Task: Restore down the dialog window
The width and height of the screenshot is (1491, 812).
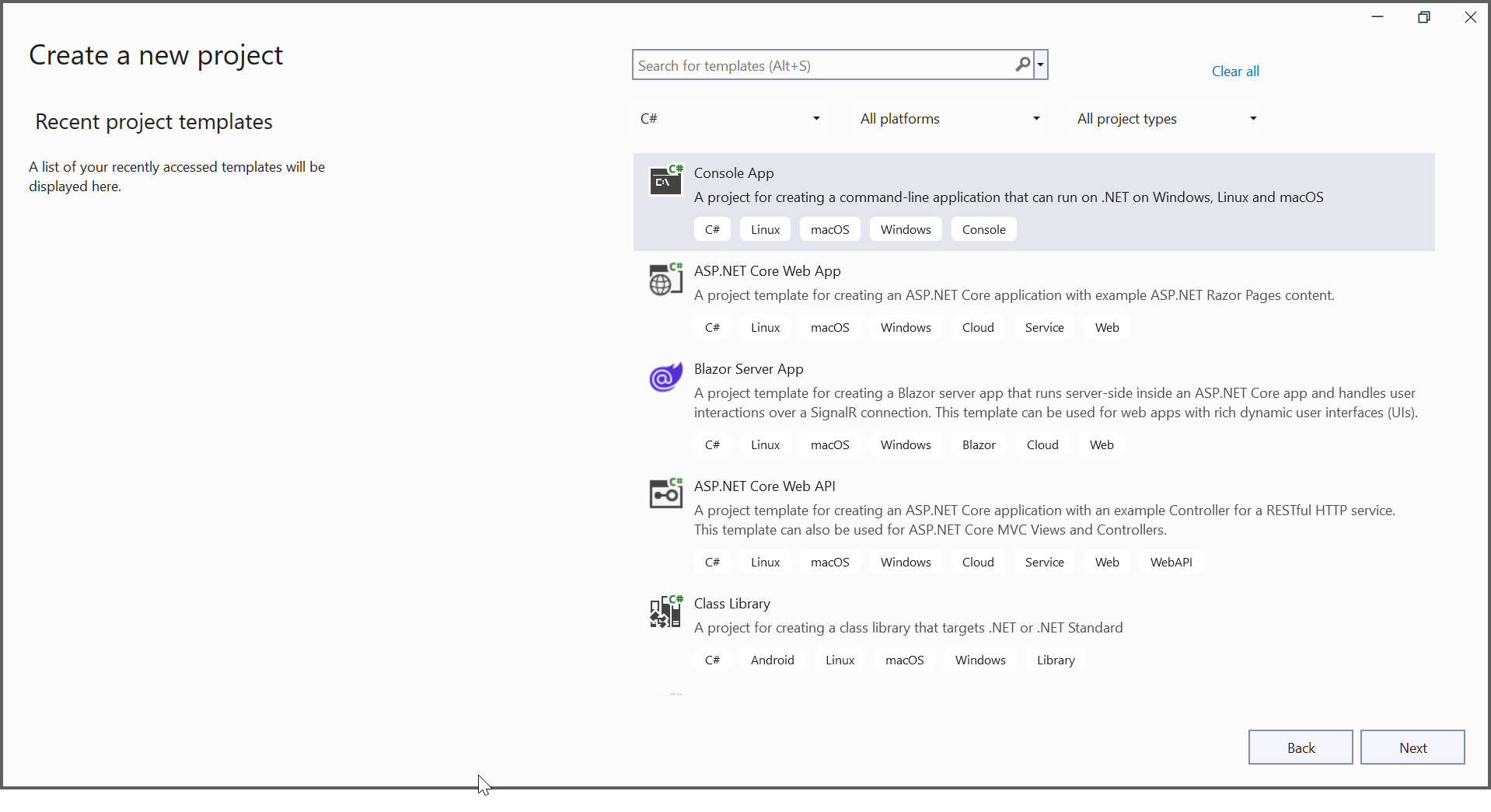Action: point(1424,17)
